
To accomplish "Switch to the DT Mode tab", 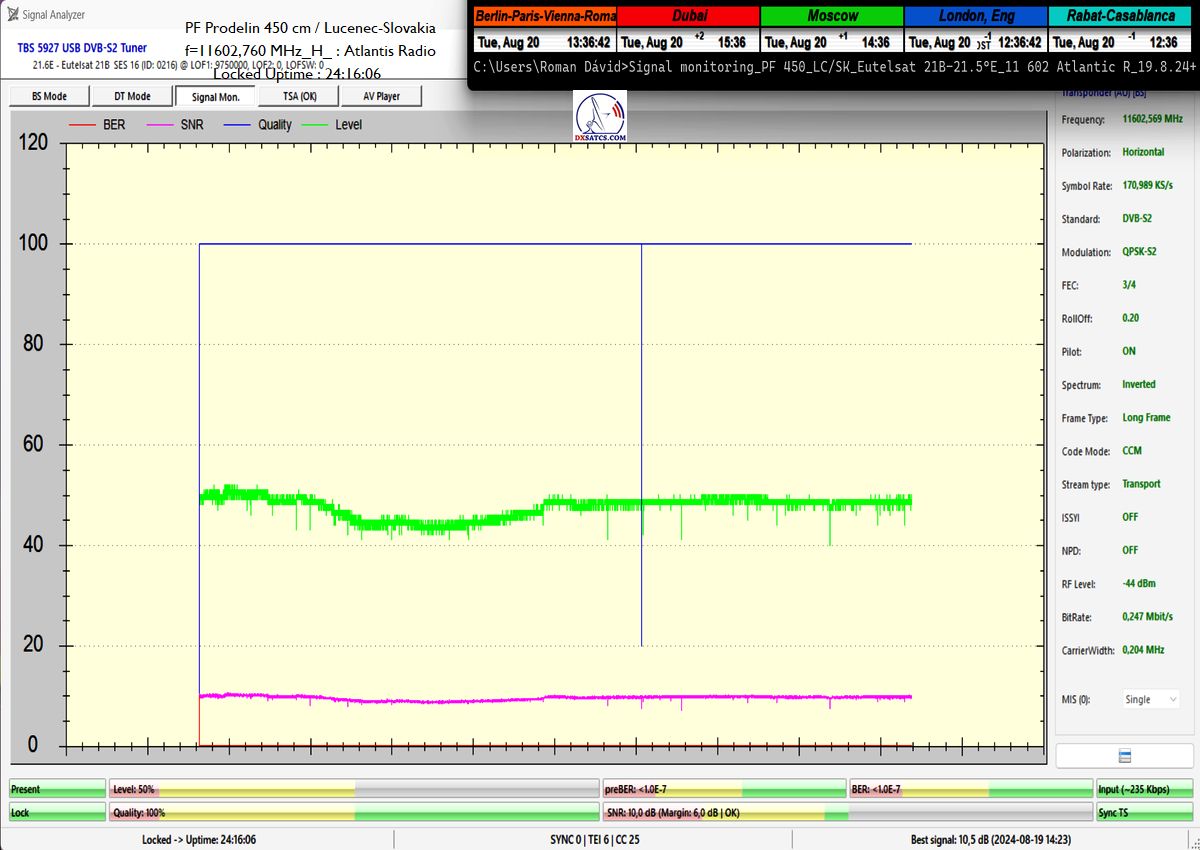I will click(132, 96).
